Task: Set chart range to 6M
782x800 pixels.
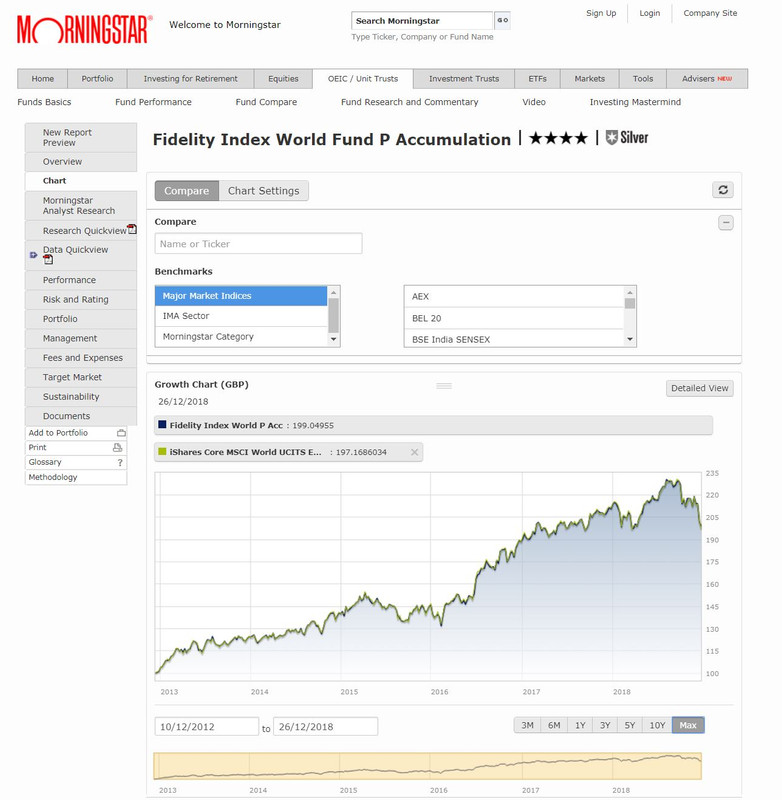Action: (554, 725)
